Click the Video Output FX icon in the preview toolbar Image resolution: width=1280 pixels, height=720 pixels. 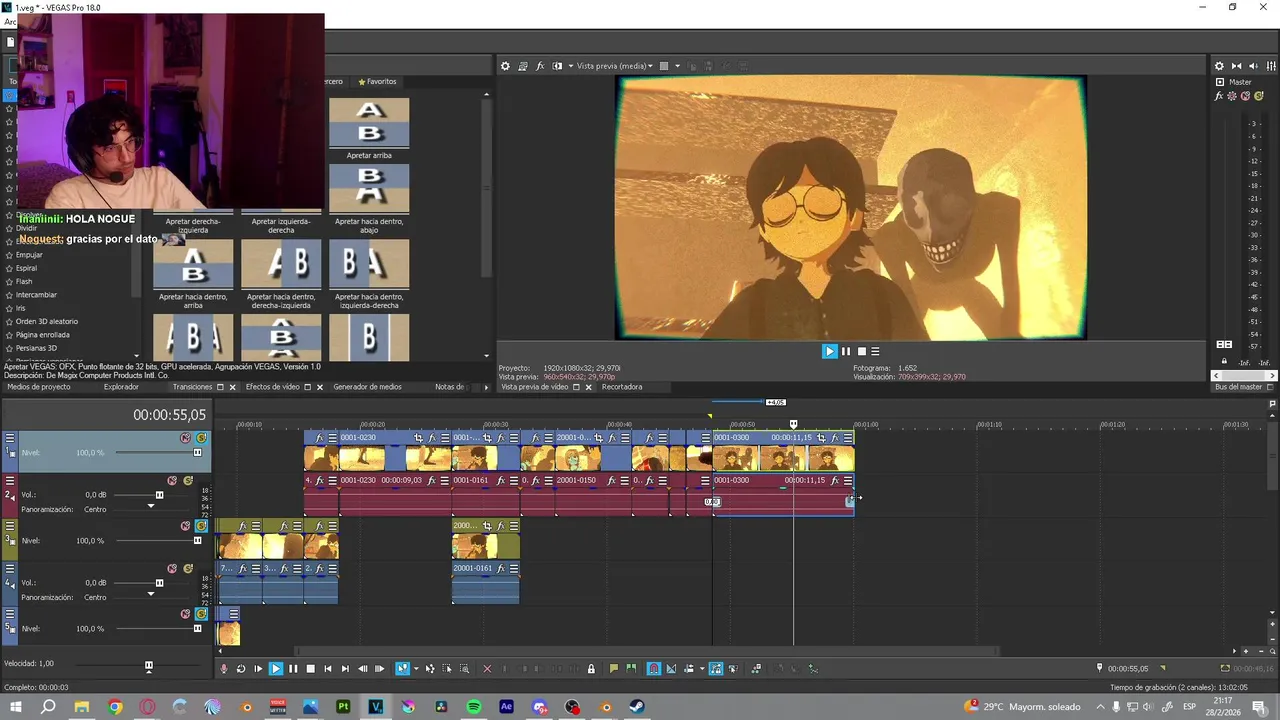coord(540,66)
